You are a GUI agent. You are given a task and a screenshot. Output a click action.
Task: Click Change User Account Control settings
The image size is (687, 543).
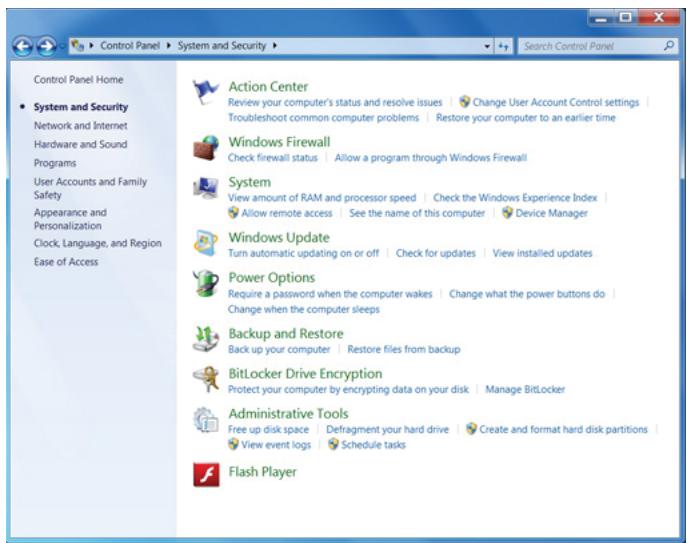(x=556, y=102)
